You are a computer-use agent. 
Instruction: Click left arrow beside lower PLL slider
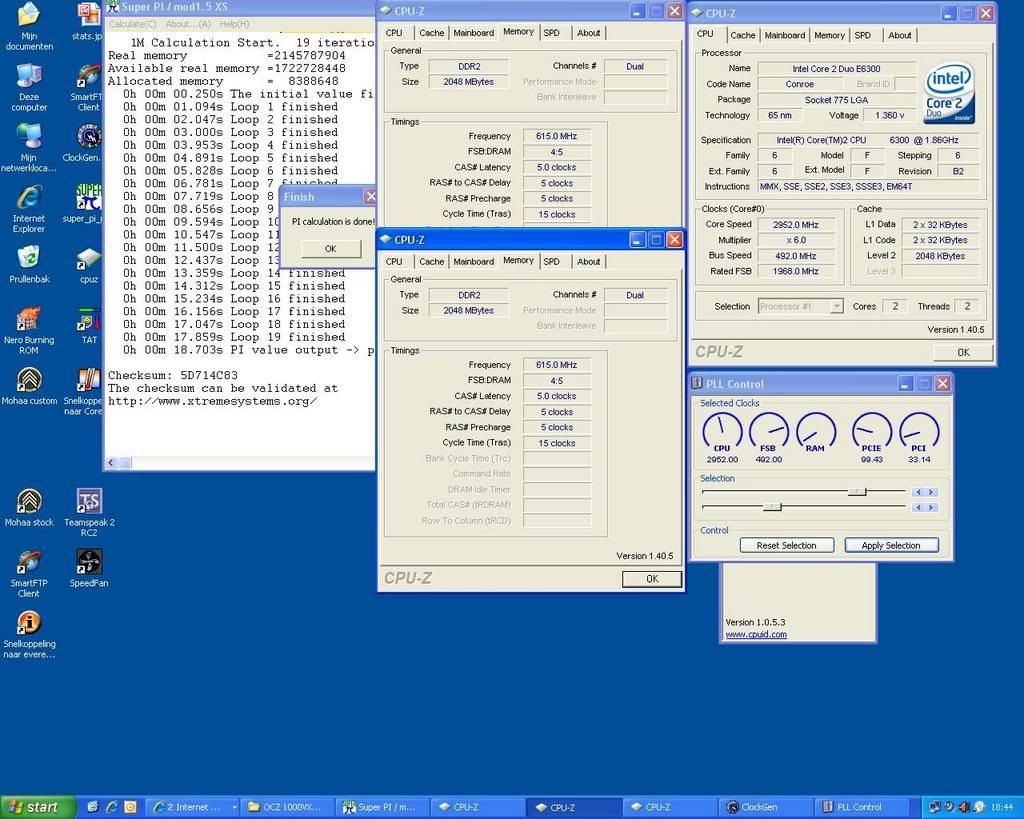point(918,507)
